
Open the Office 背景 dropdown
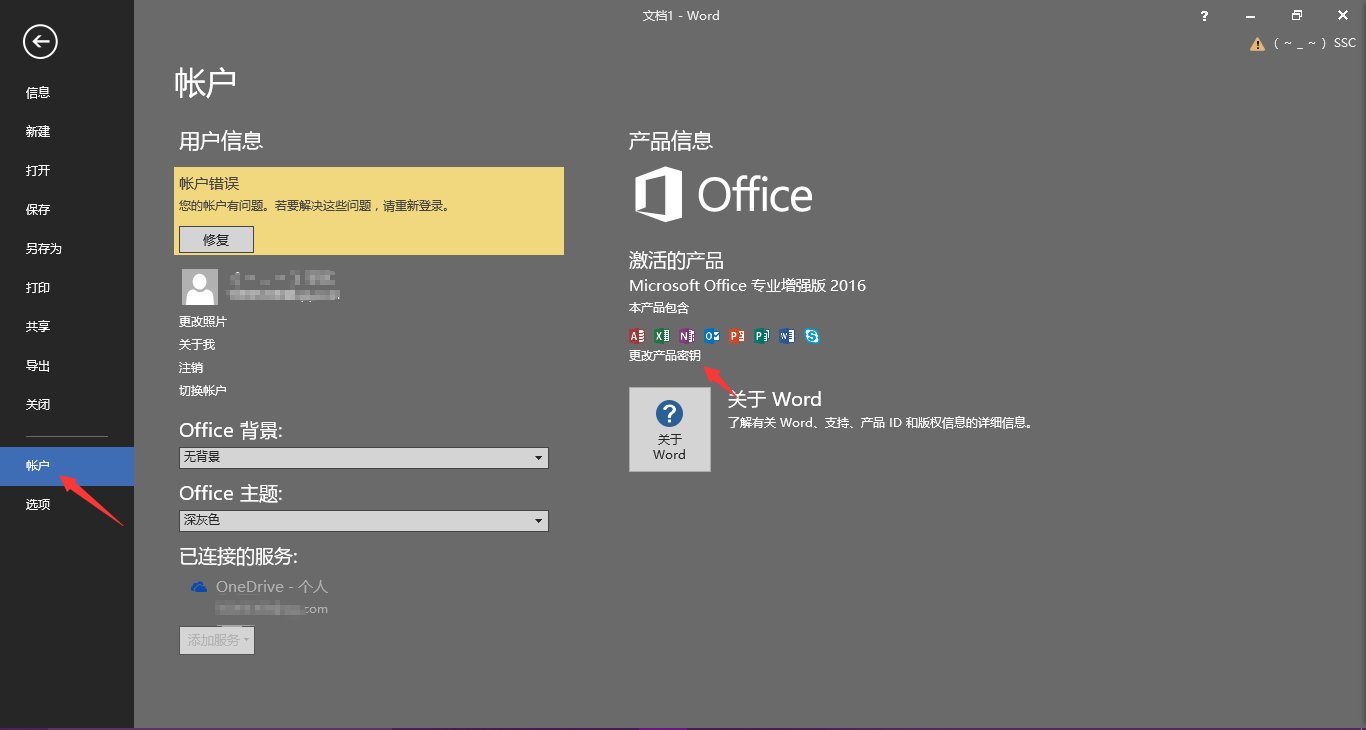(539, 457)
